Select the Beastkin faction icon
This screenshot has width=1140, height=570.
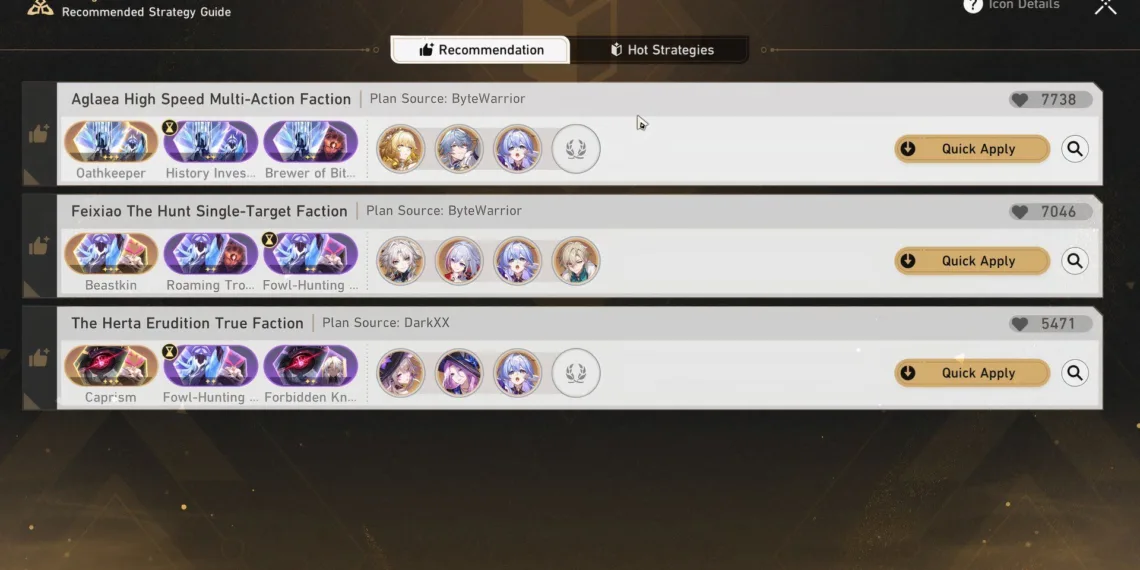coord(111,253)
